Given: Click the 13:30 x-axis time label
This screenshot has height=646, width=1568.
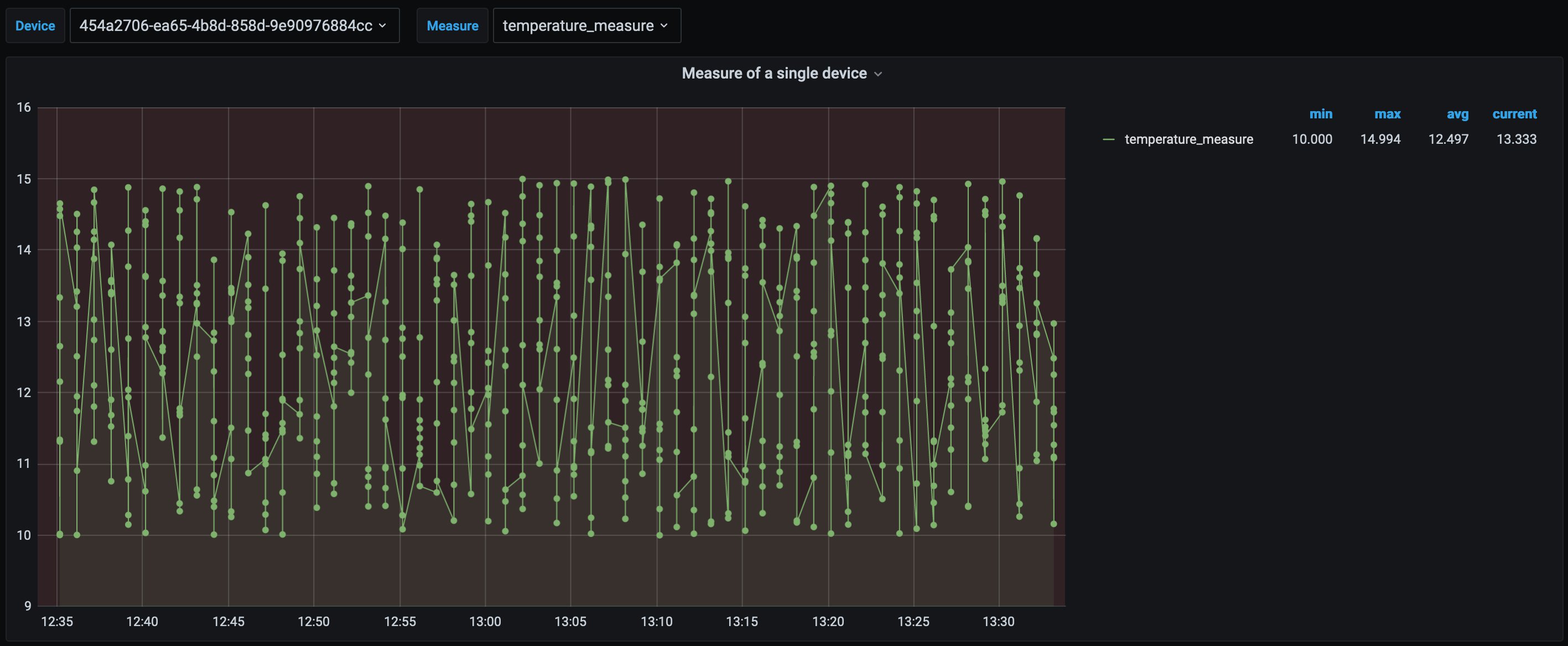Looking at the screenshot, I should click(999, 622).
